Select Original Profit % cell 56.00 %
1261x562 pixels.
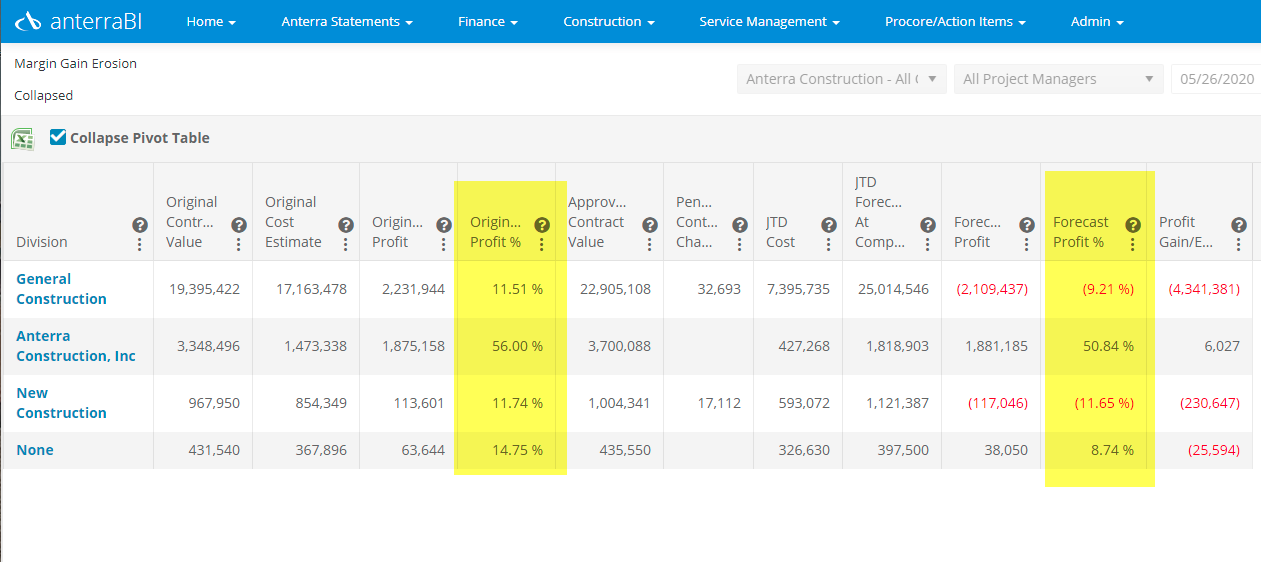[x=517, y=346]
